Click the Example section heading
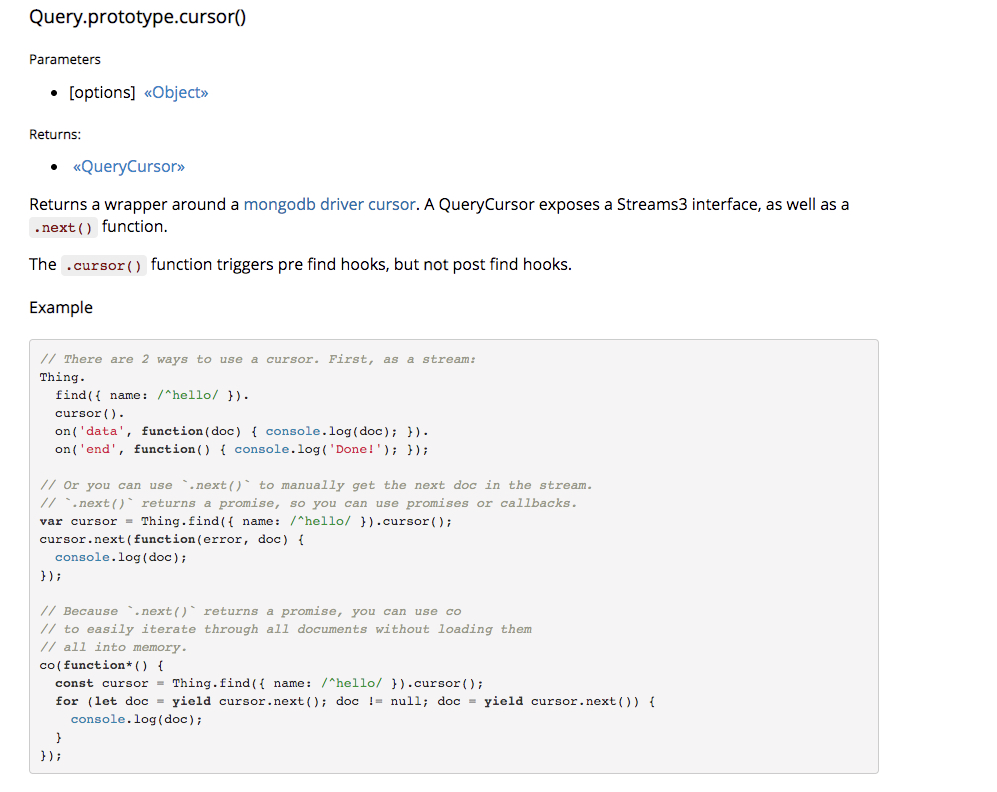Image resolution: width=997 pixels, height=792 pixels. (60, 307)
